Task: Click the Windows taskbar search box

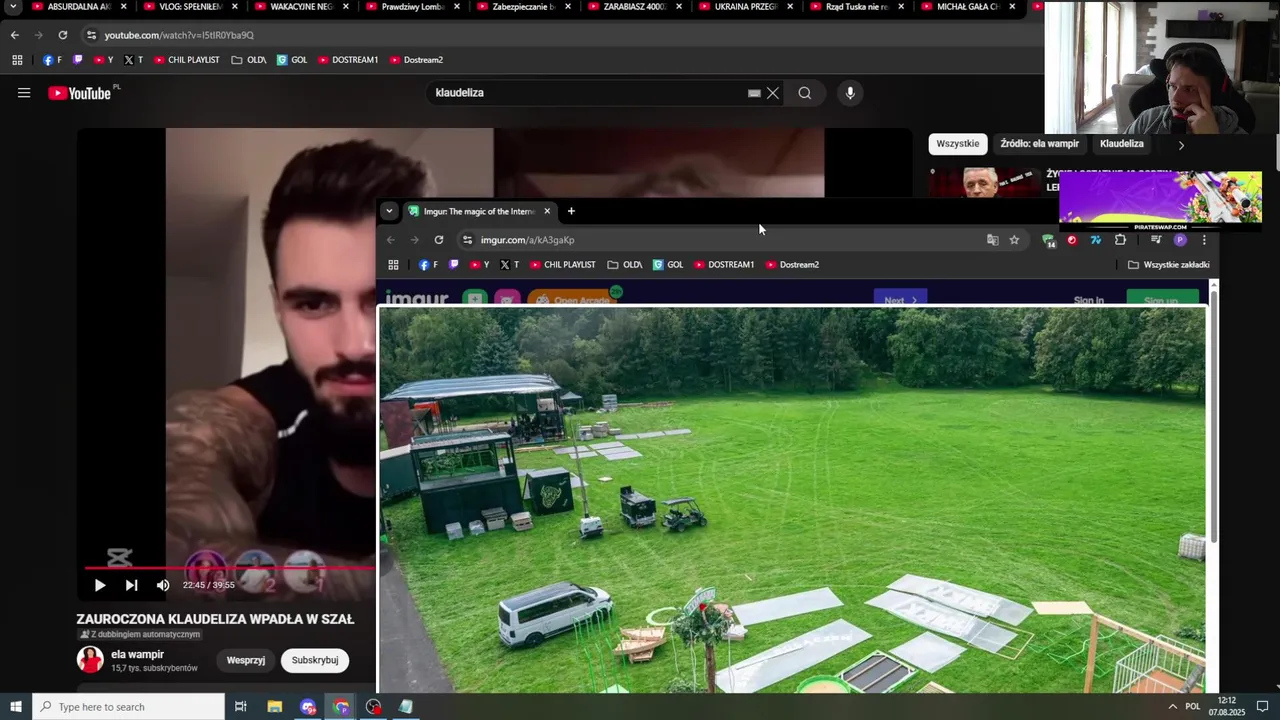Action: point(128,707)
